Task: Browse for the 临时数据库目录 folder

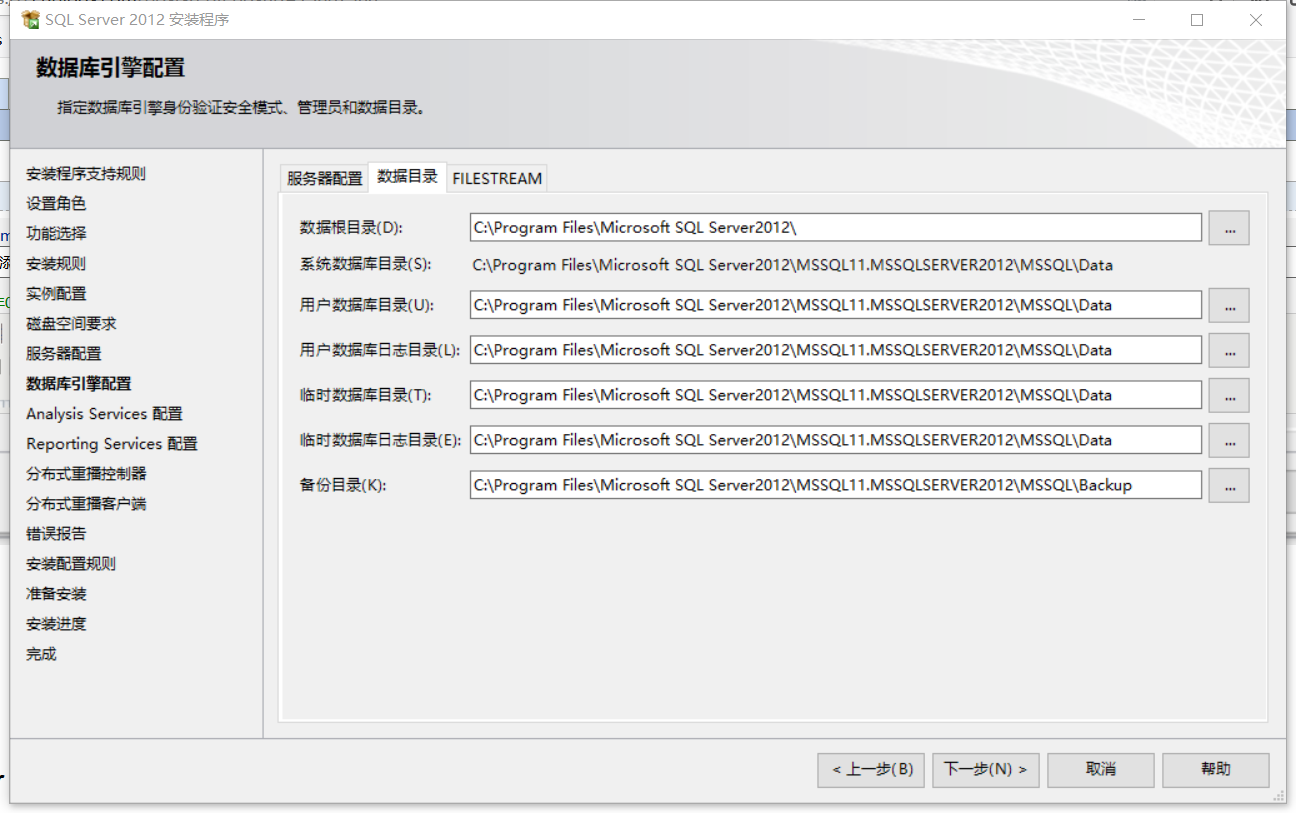Action: 1229,395
